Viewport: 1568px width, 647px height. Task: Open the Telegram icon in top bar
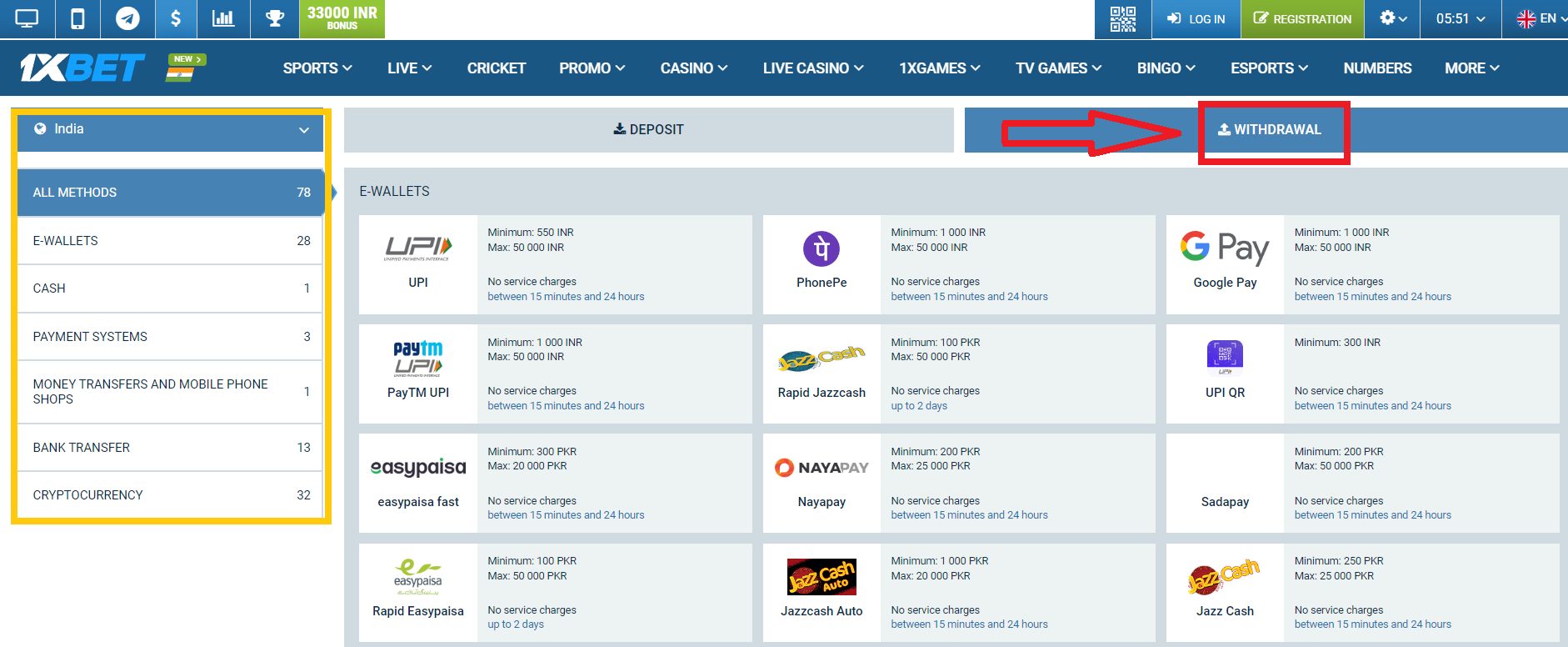coord(127,18)
